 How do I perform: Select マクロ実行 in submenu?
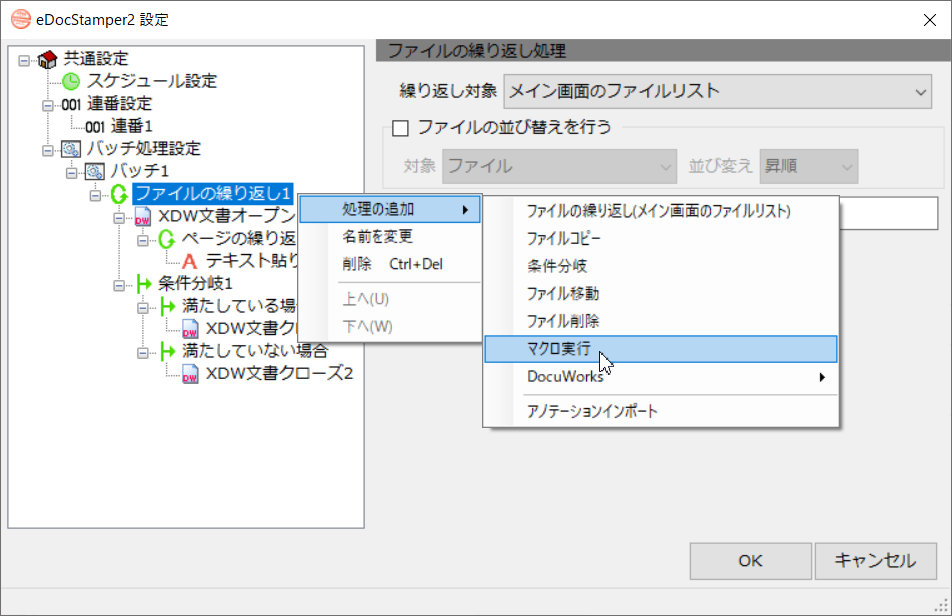click(661, 349)
